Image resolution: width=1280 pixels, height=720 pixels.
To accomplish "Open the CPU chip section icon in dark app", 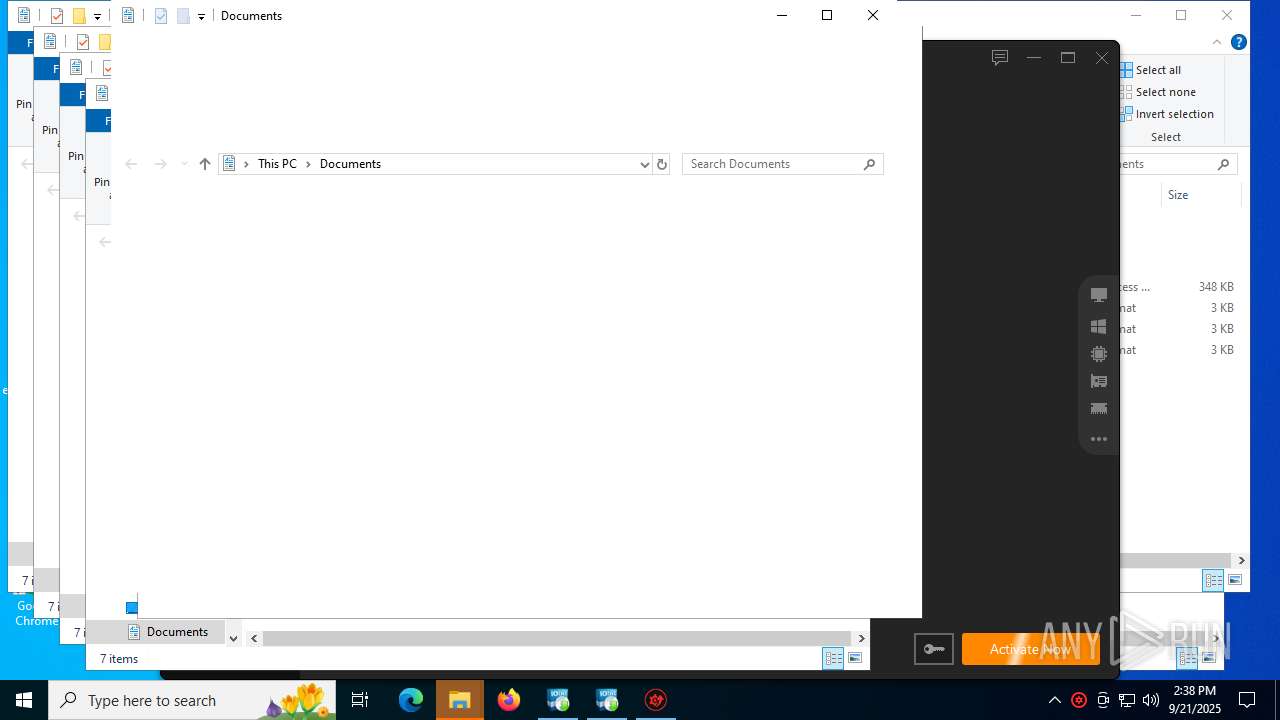I will click(1099, 354).
